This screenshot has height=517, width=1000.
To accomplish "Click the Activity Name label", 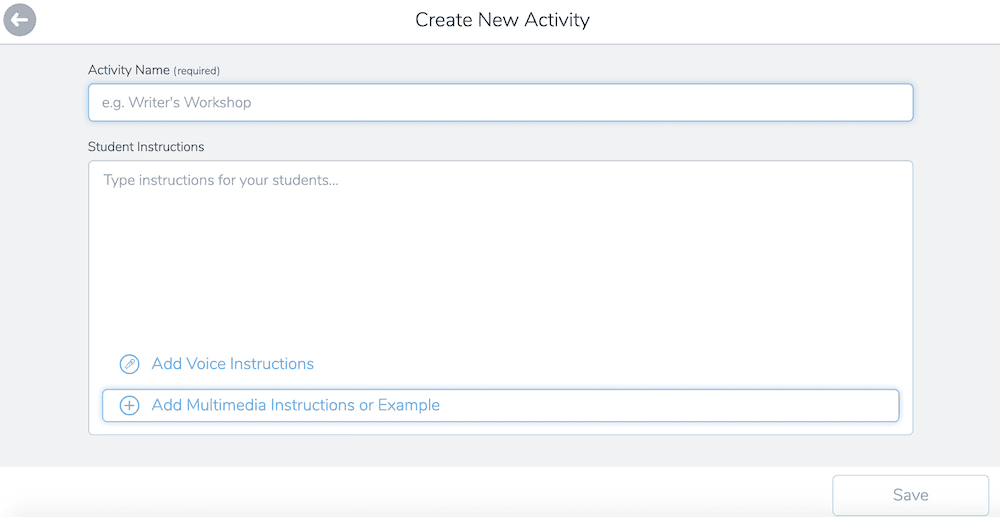I will pos(129,70).
